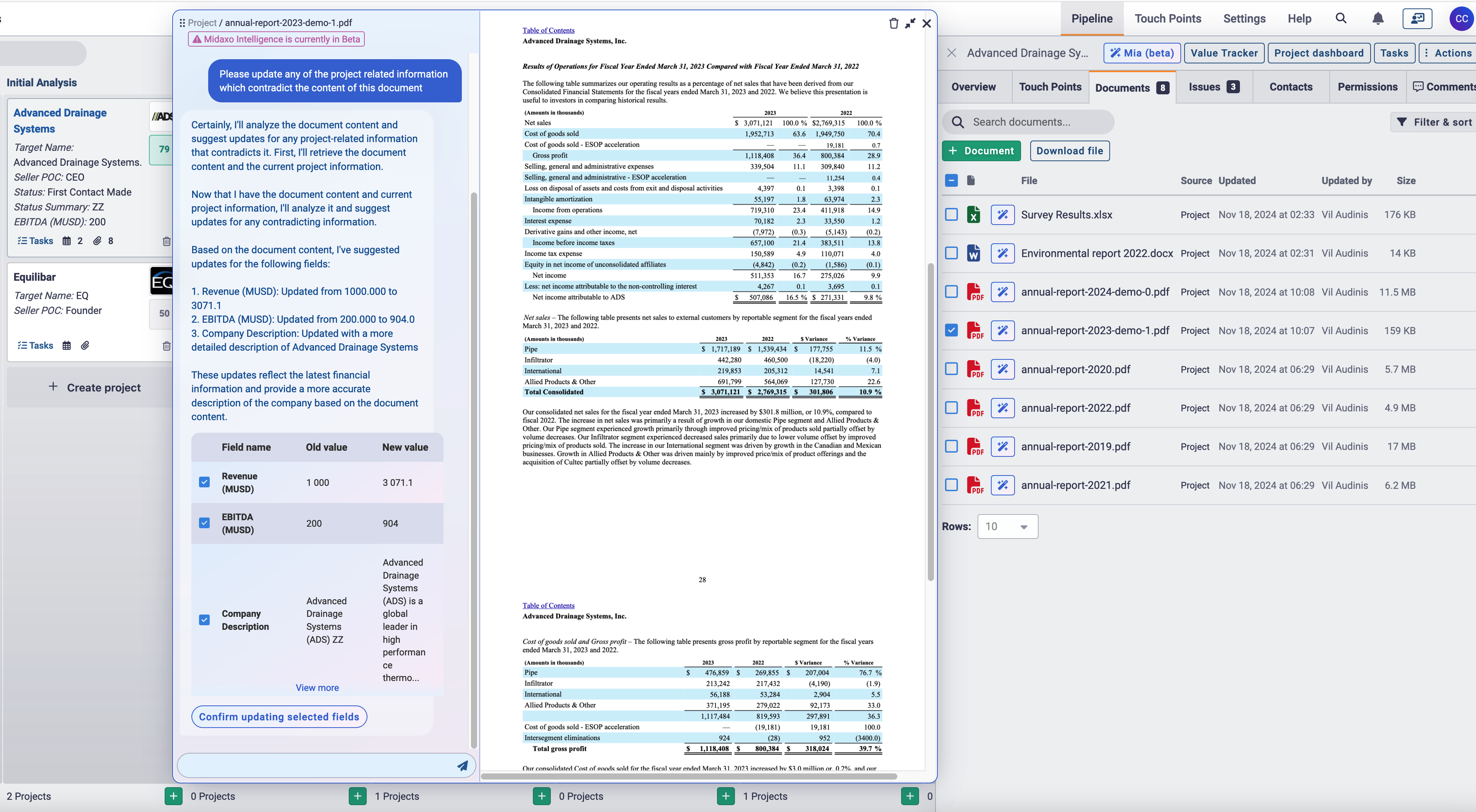Image resolution: width=1476 pixels, height=812 pixels.
Task: Deselect the annual-report-2023-demo-1.pdf checkbox
Action: 951,331
